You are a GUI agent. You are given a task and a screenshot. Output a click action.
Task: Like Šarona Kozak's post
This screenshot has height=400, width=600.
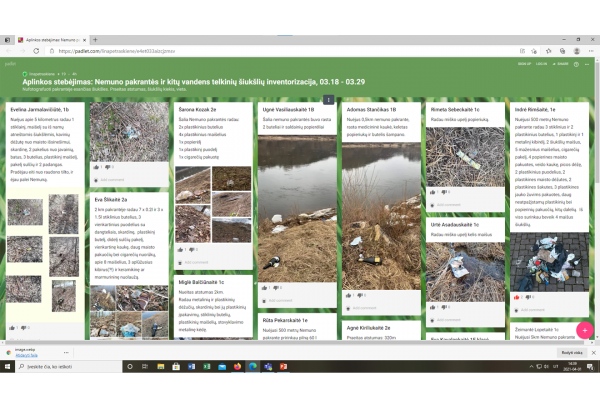click(180, 250)
